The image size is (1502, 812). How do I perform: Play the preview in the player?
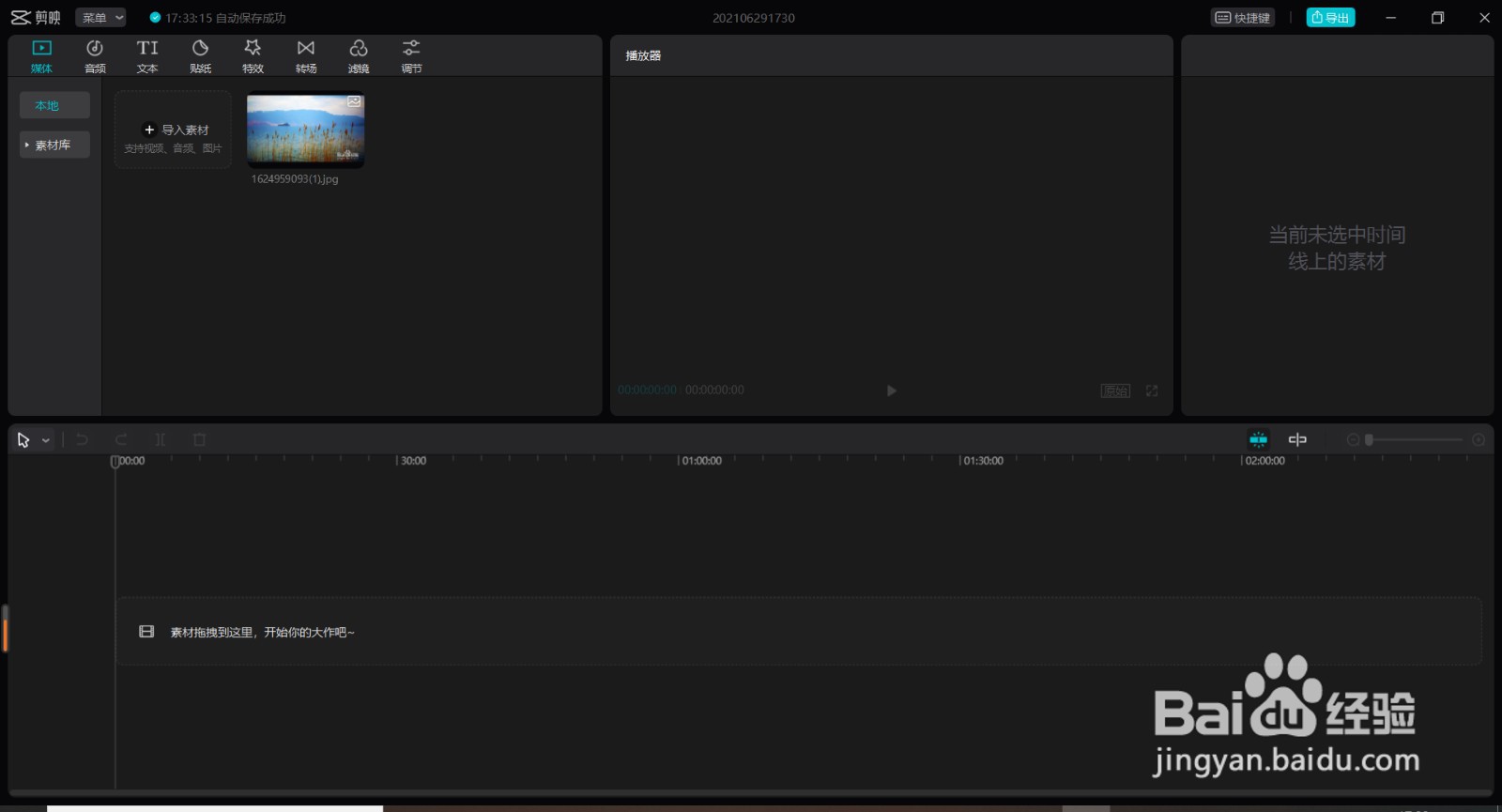(891, 391)
